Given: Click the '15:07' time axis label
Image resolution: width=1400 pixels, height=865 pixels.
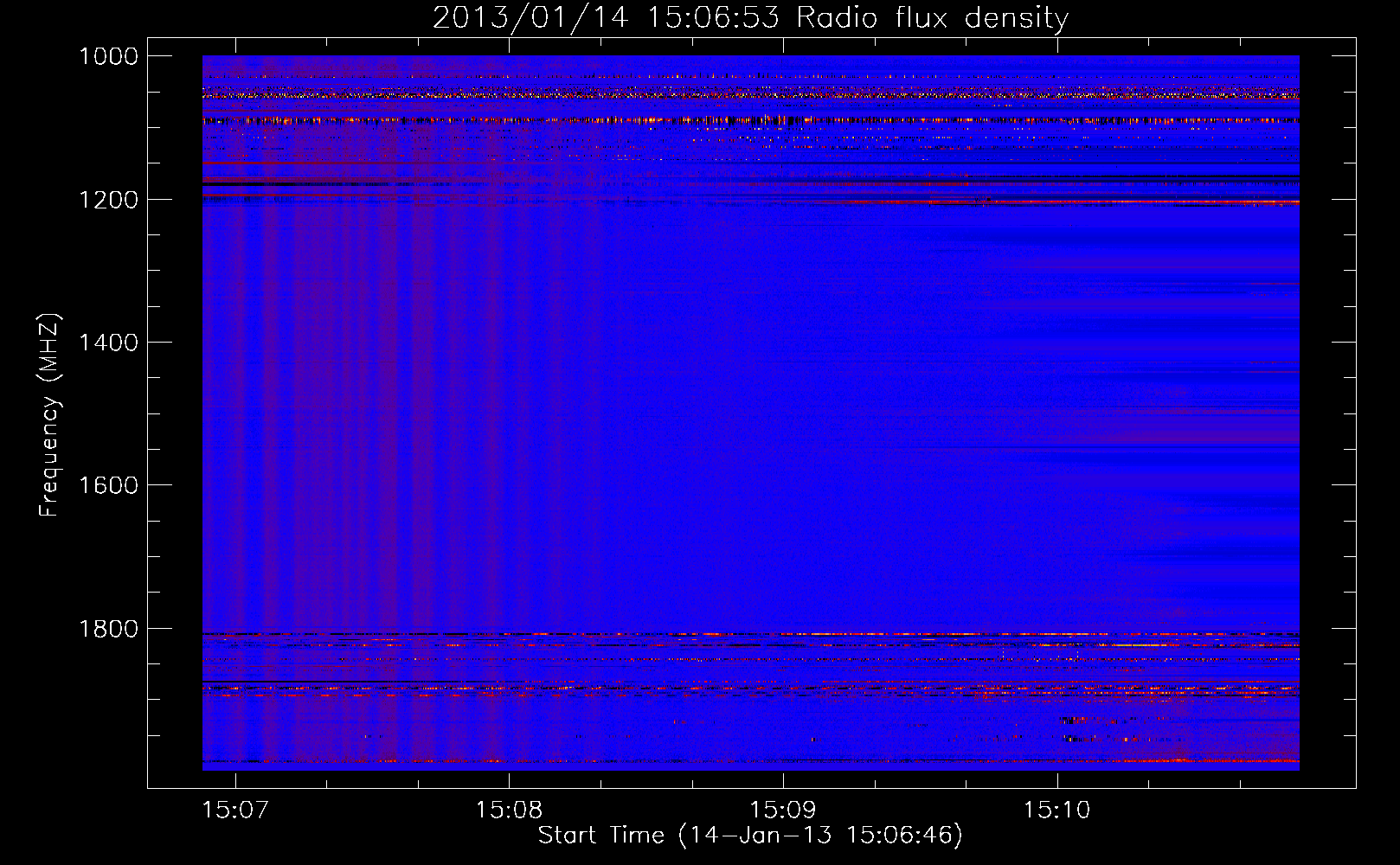Looking at the screenshot, I should point(235,811).
